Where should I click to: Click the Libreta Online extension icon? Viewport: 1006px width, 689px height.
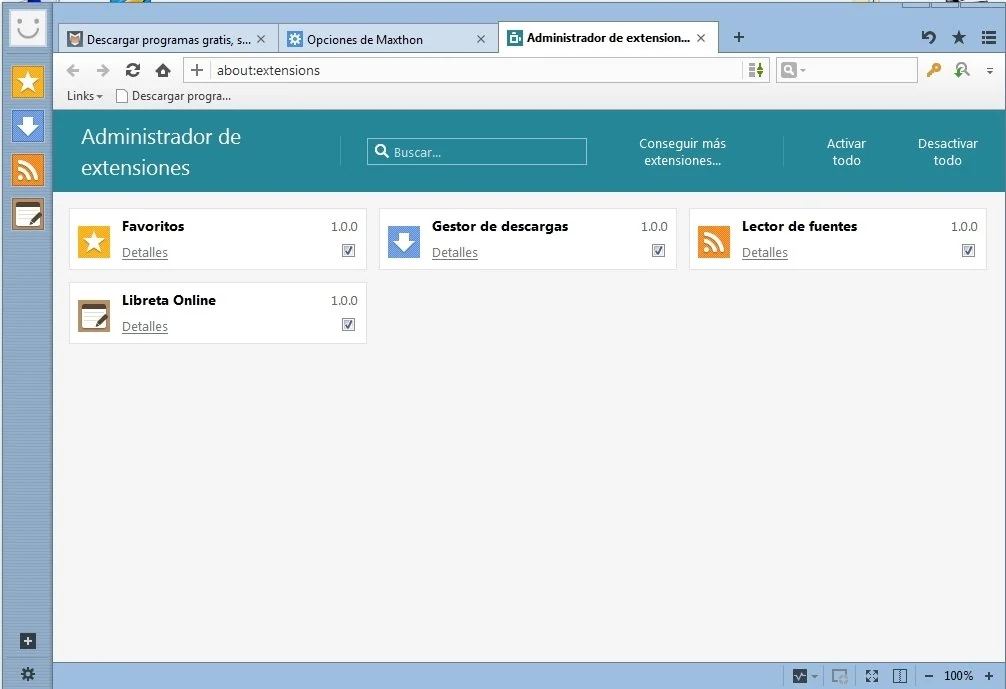click(x=94, y=316)
